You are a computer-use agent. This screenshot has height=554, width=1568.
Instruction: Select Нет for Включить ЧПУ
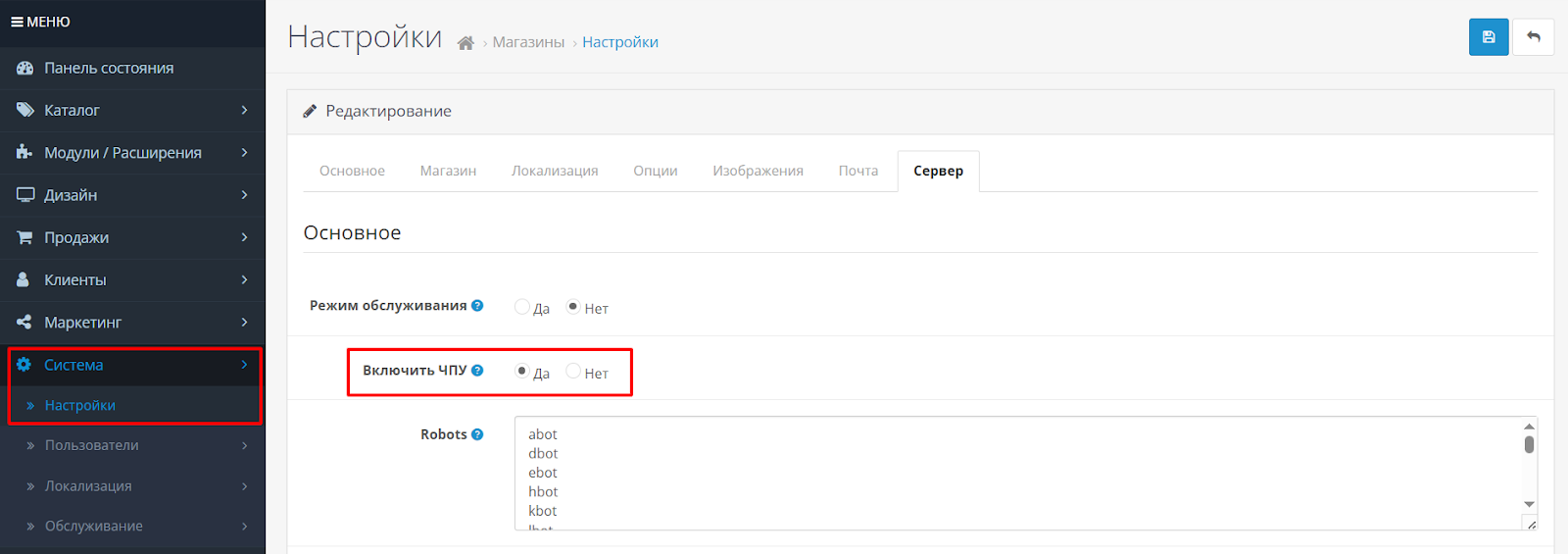pos(573,372)
